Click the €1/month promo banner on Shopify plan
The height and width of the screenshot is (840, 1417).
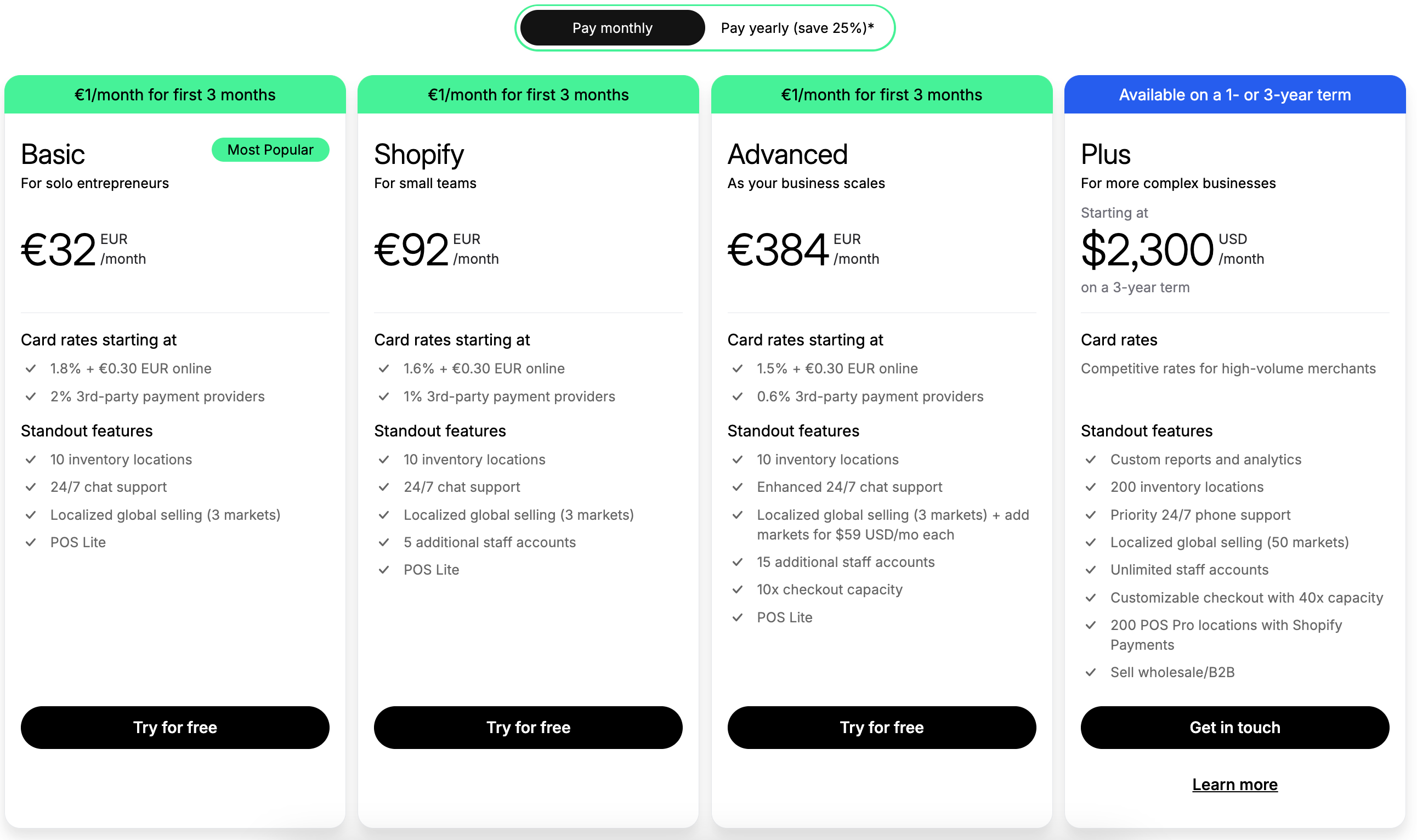[x=528, y=94]
